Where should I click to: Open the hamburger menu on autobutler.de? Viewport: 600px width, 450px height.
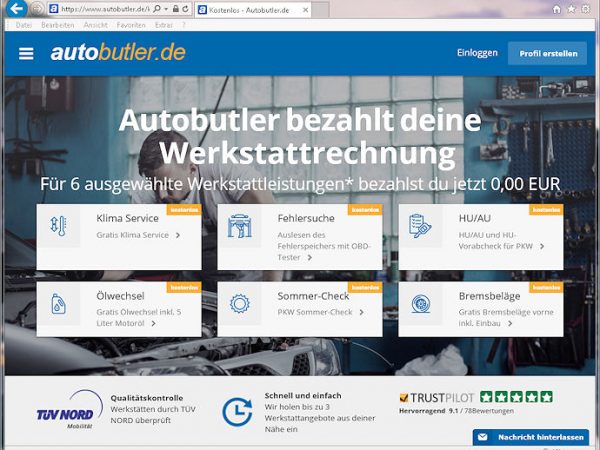click(26, 54)
